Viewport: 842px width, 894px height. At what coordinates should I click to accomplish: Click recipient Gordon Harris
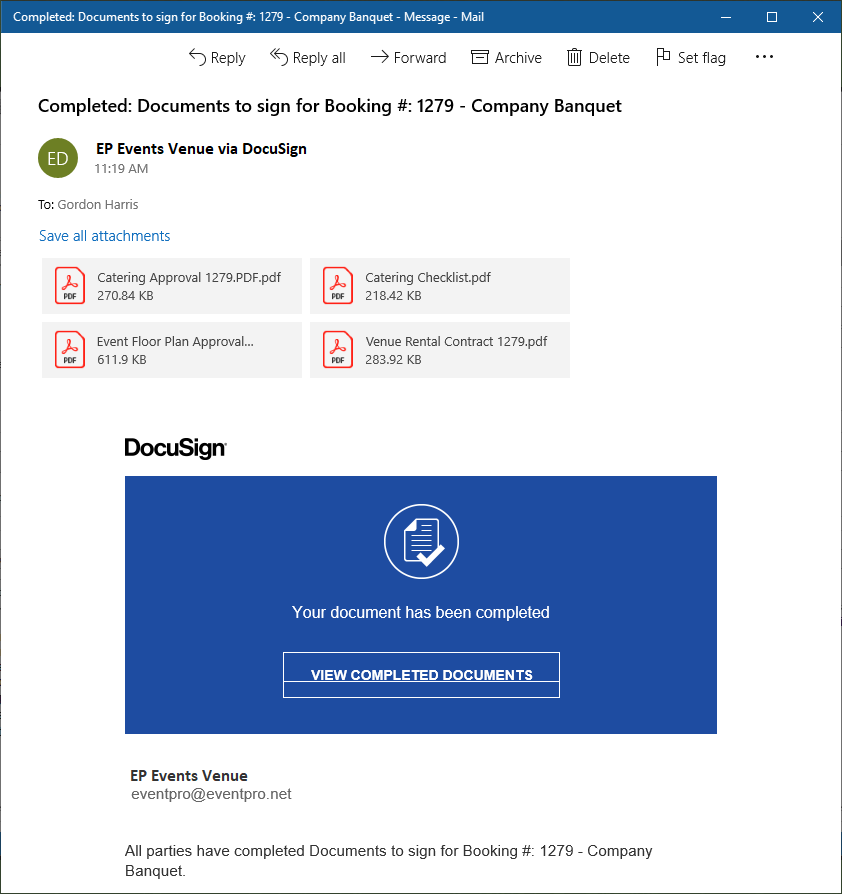click(98, 205)
